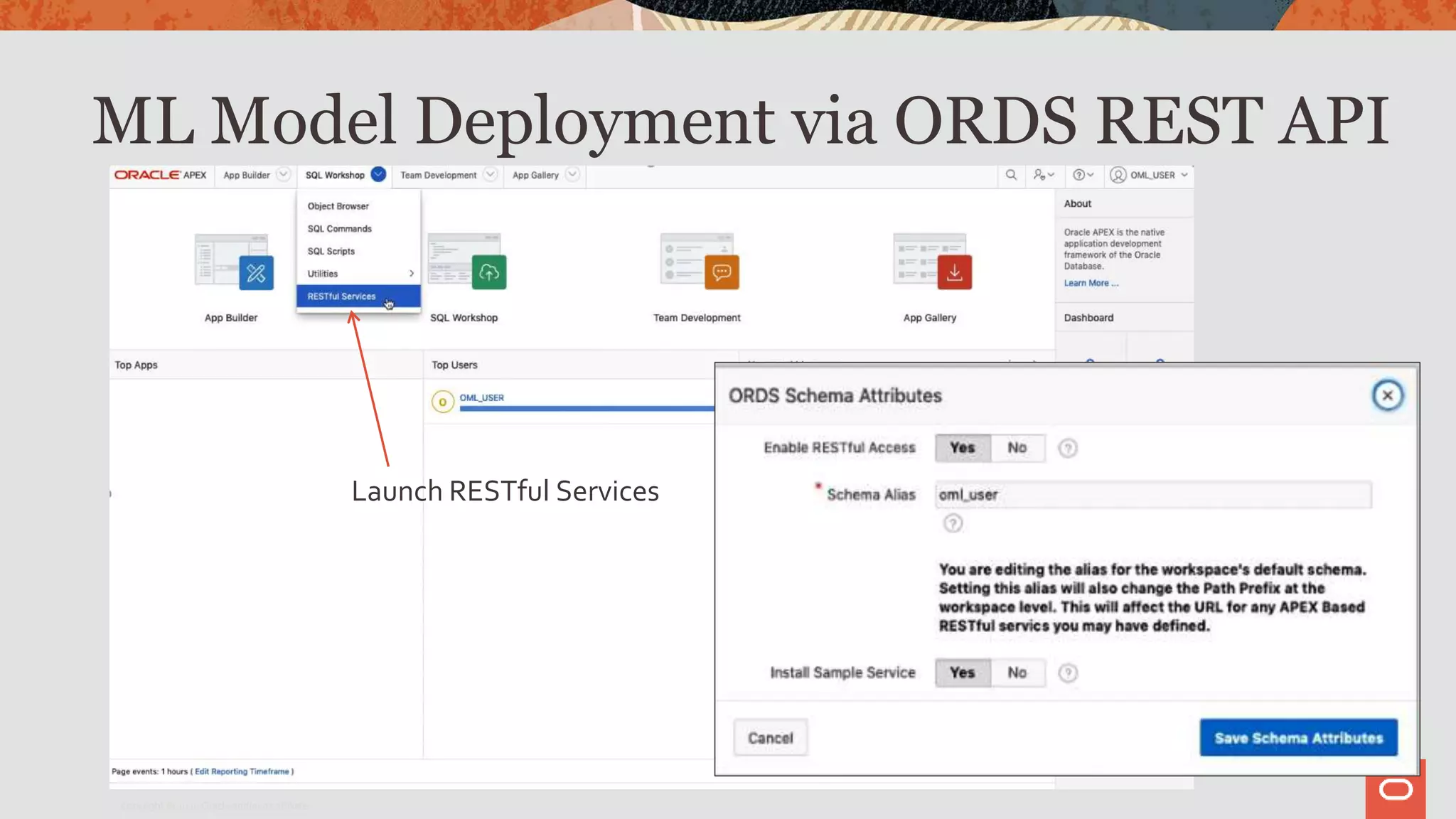
Task: Click the search magnifier icon
Action: pos(1011,175)
